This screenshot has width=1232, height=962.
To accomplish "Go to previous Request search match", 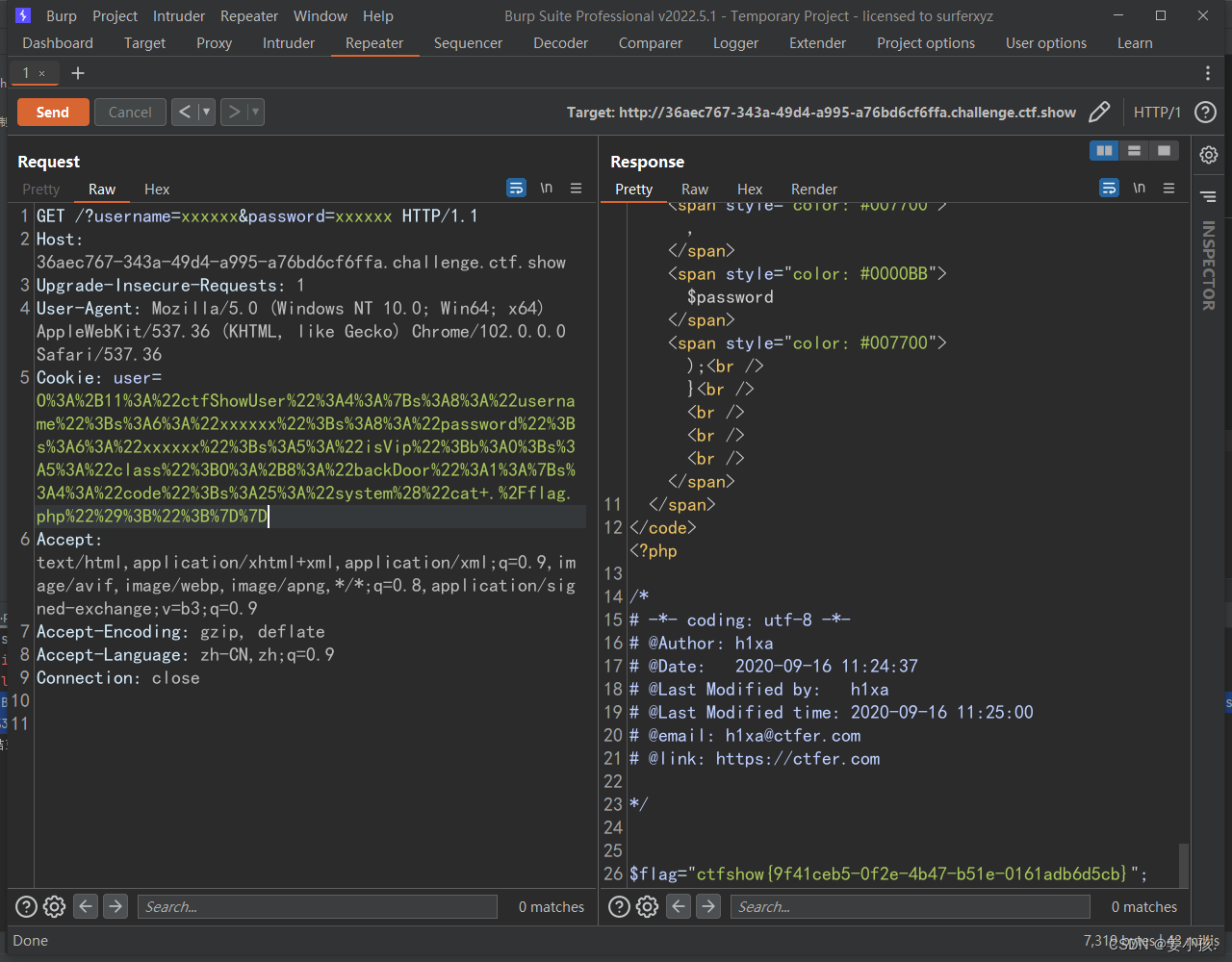I will tap(86, 906).
